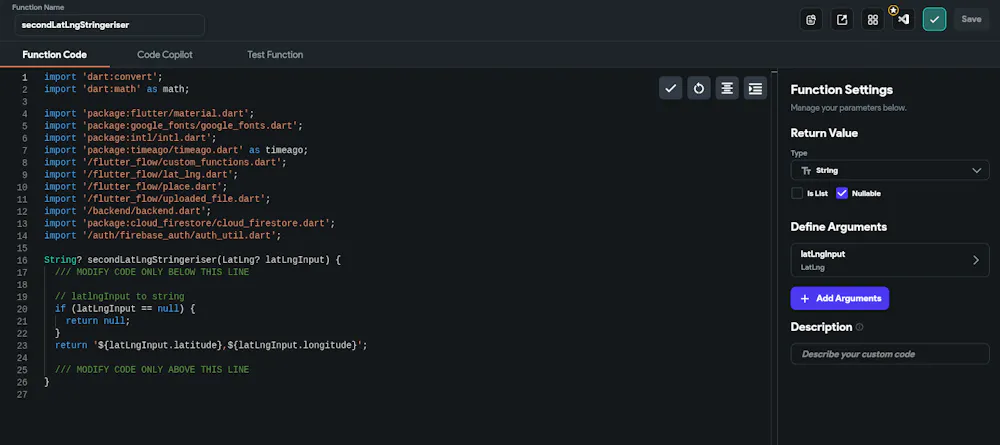Click the auth_util.dart import line

[163, 235]
